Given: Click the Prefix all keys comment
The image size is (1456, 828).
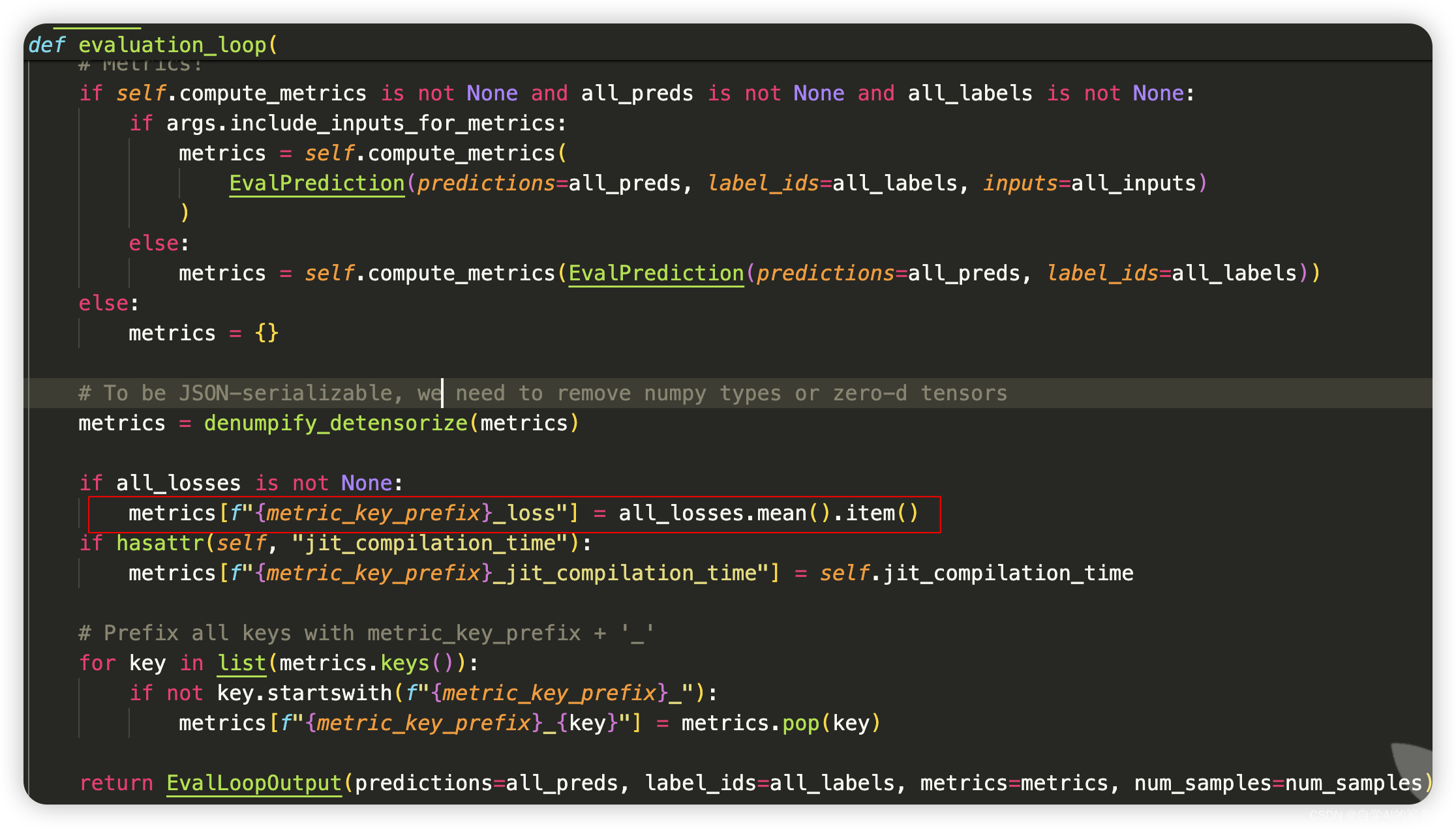Looking at the screenshot, I should click(x=365, y=633).
